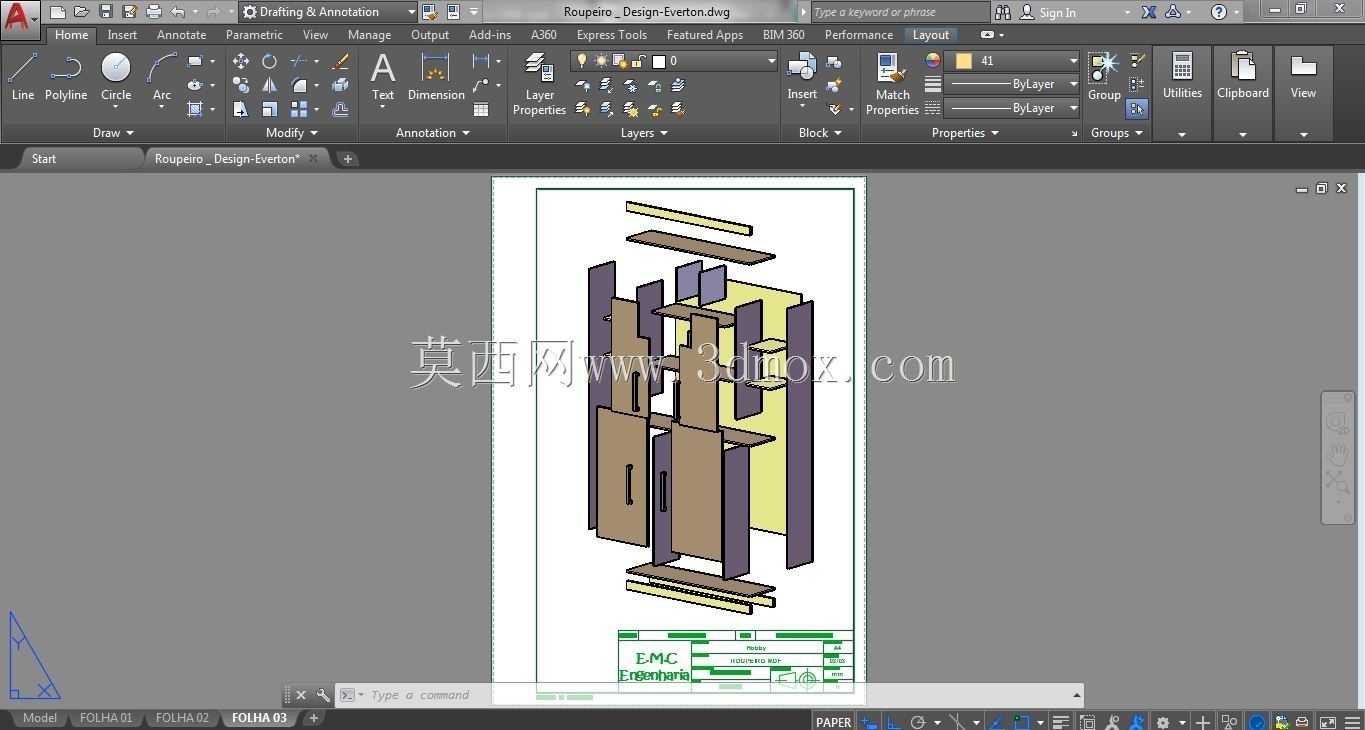Open the Parametric ribbon tab
1365x730 pixels.
[x=254, y=35]
